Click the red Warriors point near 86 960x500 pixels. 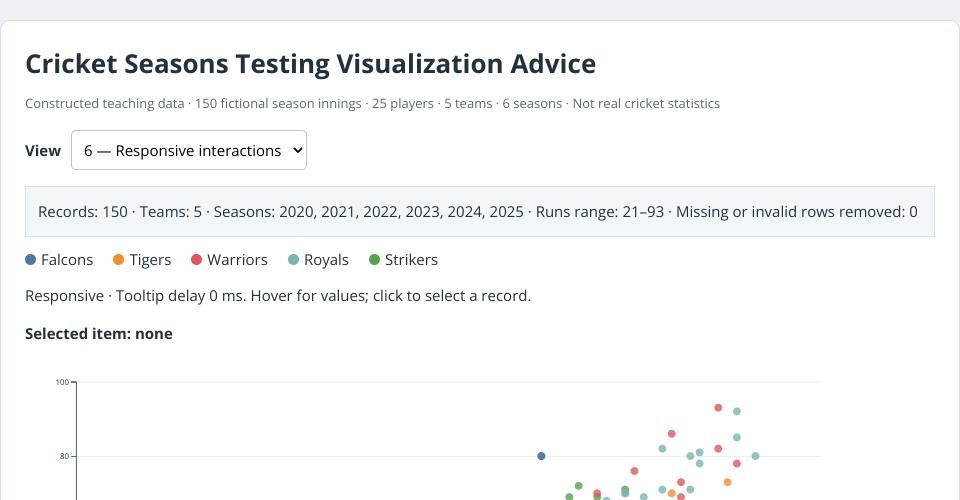pyautogui.click(x=672, y=434)
